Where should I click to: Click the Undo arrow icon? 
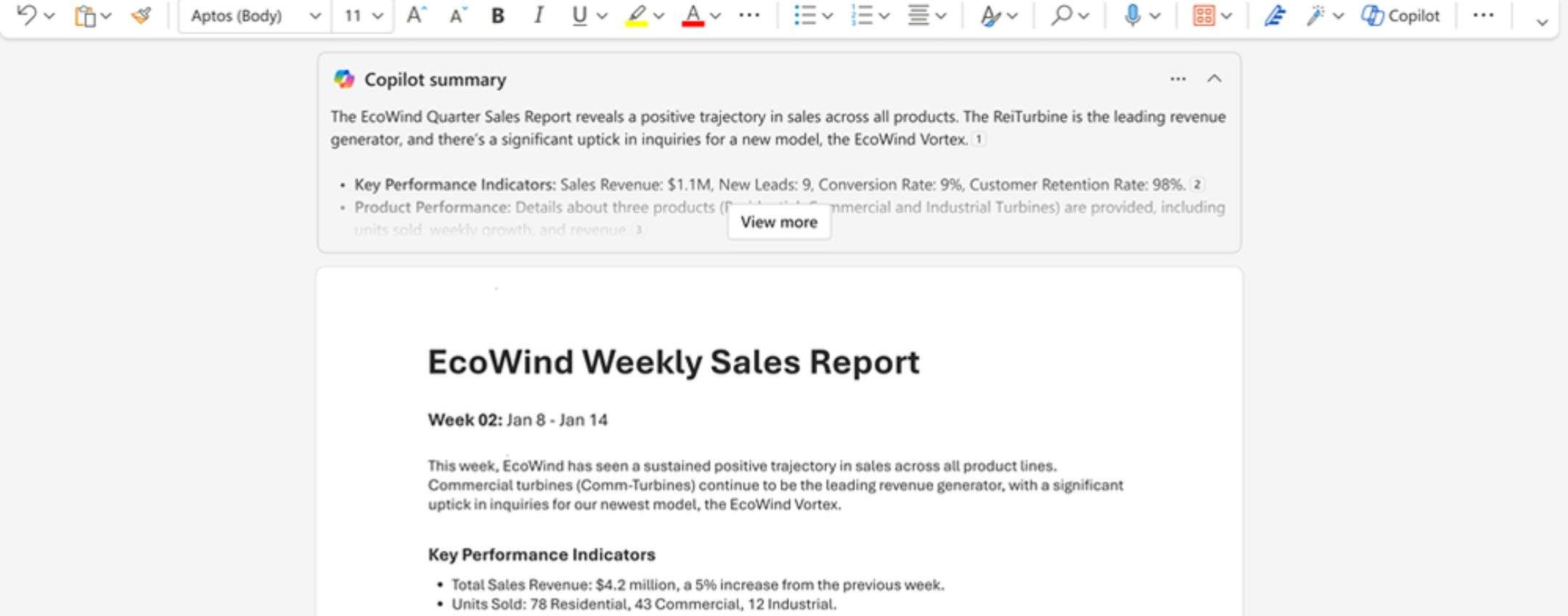coord(26,15)
